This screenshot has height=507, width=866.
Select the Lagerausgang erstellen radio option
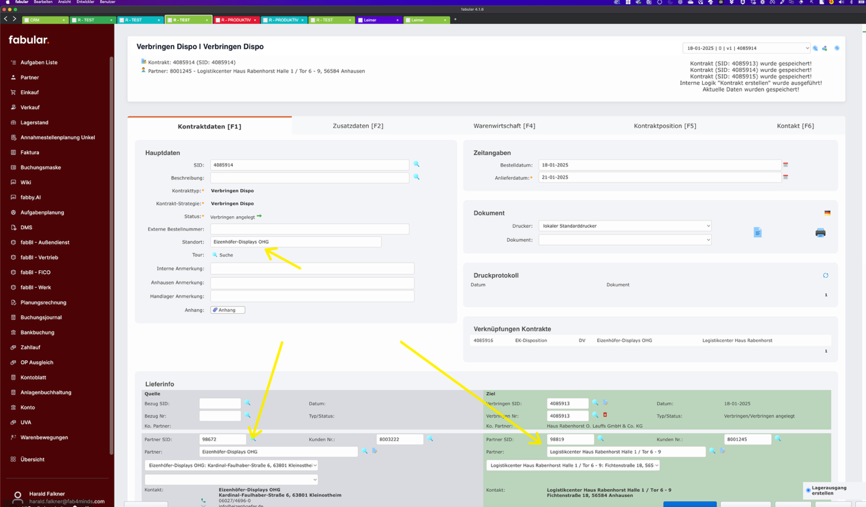808,490
